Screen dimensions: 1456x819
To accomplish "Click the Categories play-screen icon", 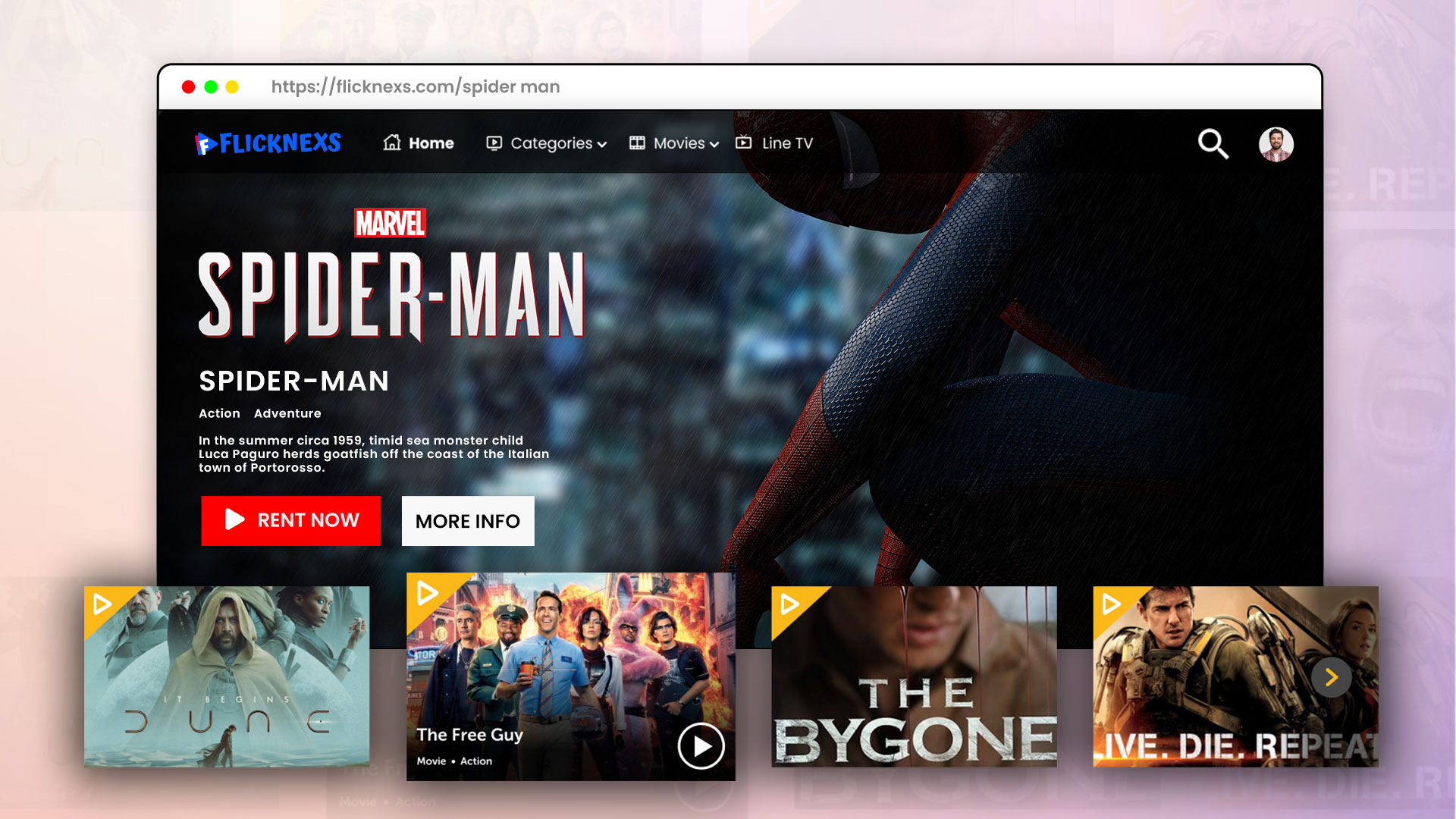I will point(494,143).
